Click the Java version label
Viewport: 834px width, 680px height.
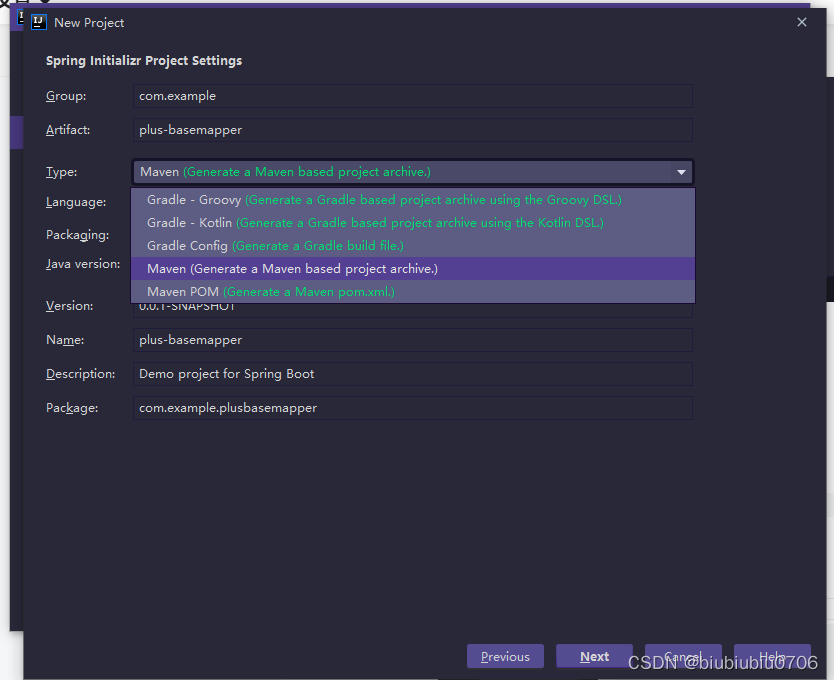pos(83,264)
